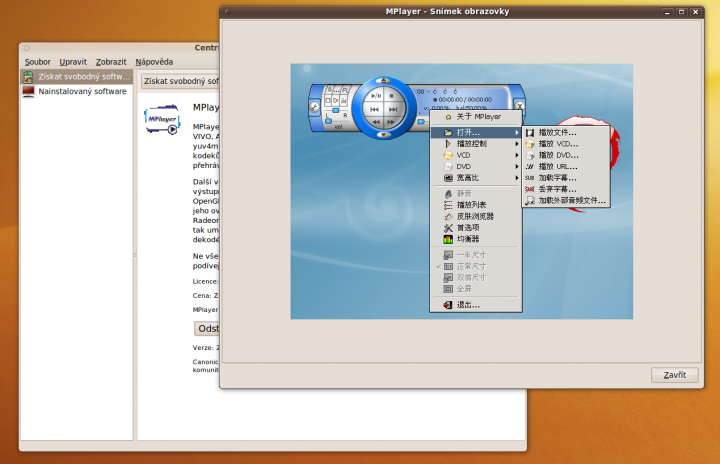The width and height of the screenshot is (720, 464).
Task: Click the pane divider handle in Software Center
Action: [x=135, y=255]
